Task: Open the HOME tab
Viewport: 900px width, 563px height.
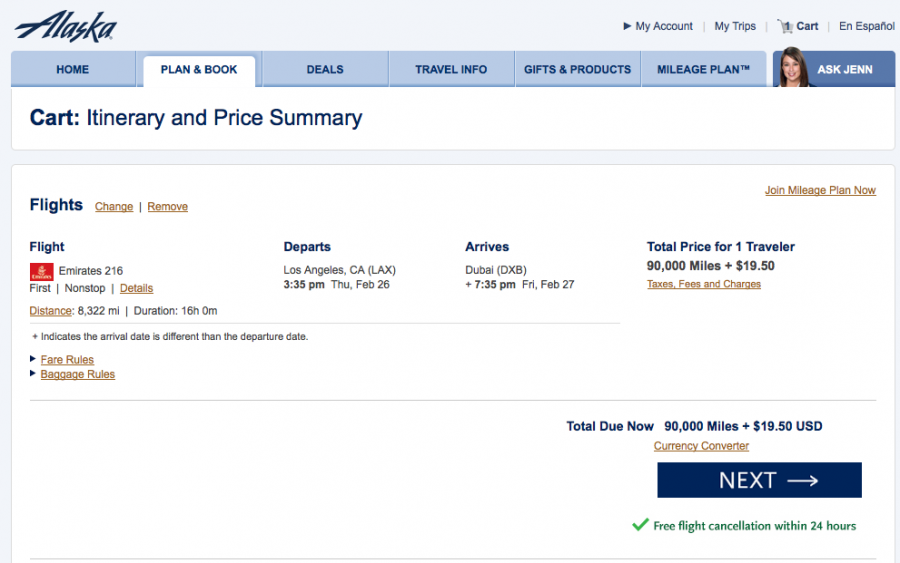Action: pyautogui.click(x=72, y=70)
